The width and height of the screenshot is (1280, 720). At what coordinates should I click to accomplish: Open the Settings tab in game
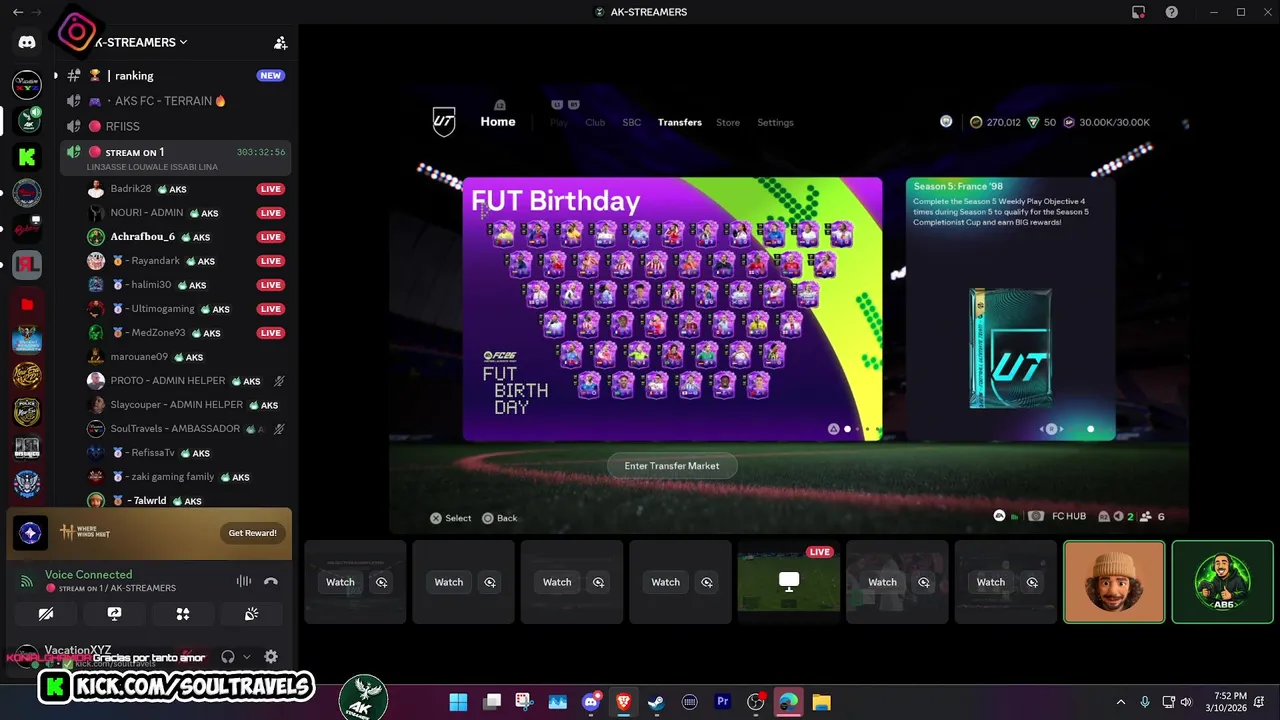click(x=775, y=122)
